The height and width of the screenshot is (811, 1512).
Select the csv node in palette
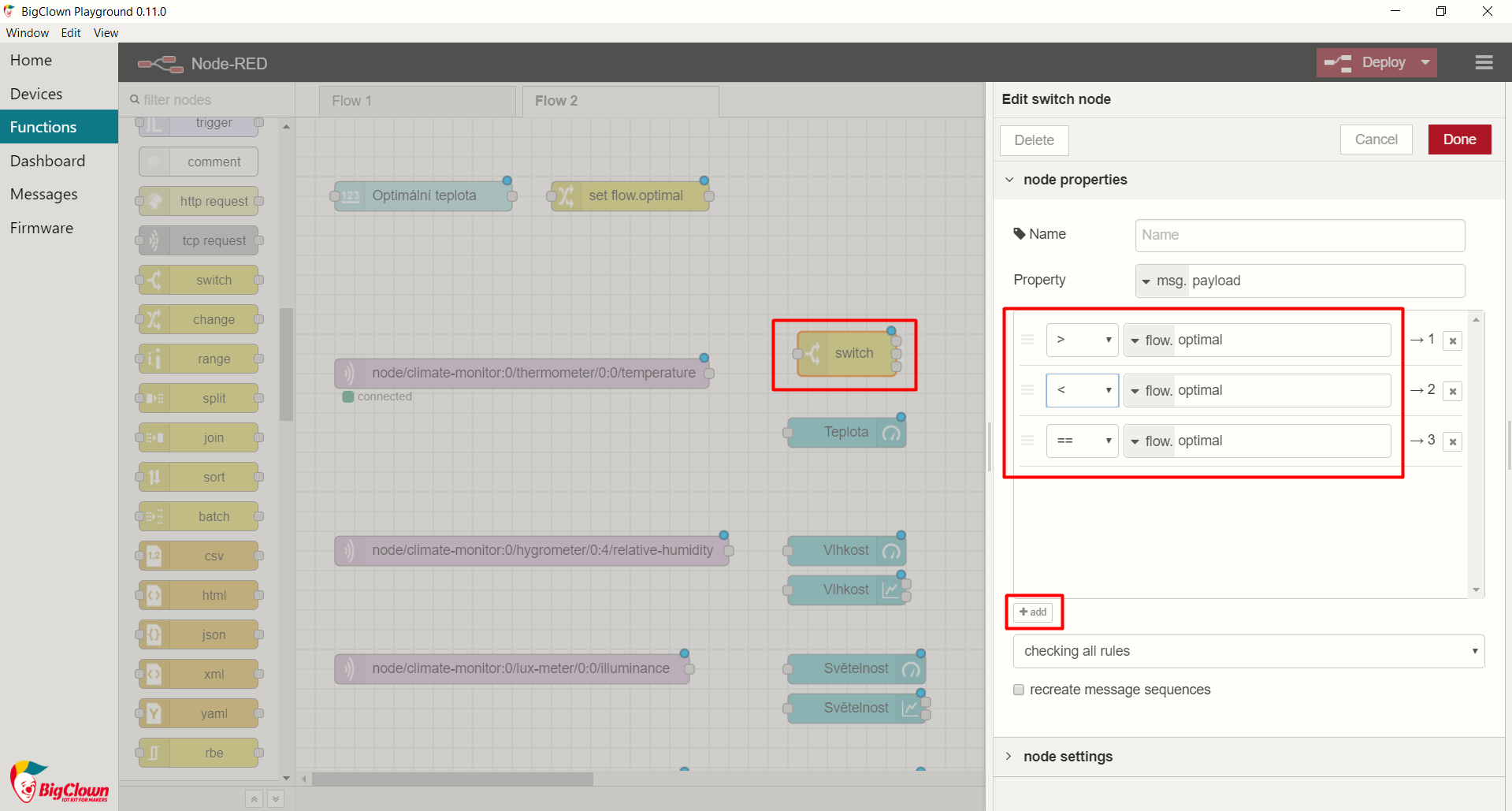pyautogui.click(x=199, y=556)
